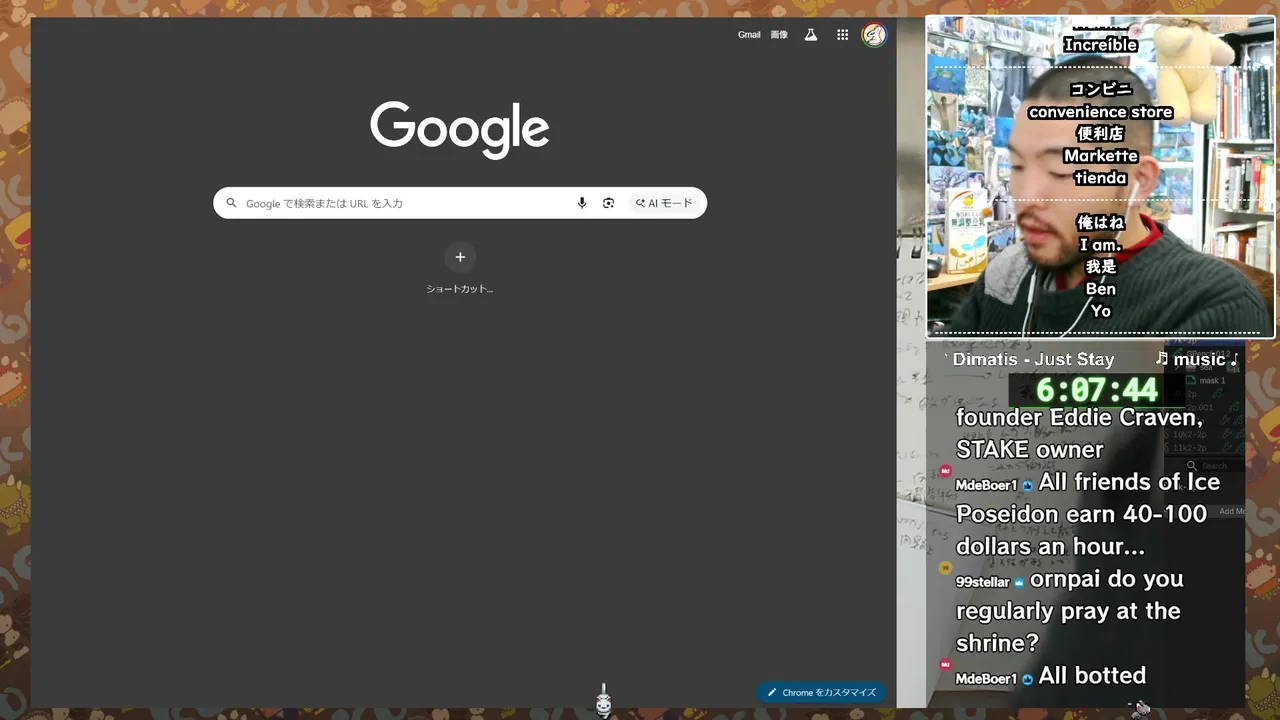Click the 俺はね subtitle line
Screen dimensions: 1280x720
[x=1101, y=223]
